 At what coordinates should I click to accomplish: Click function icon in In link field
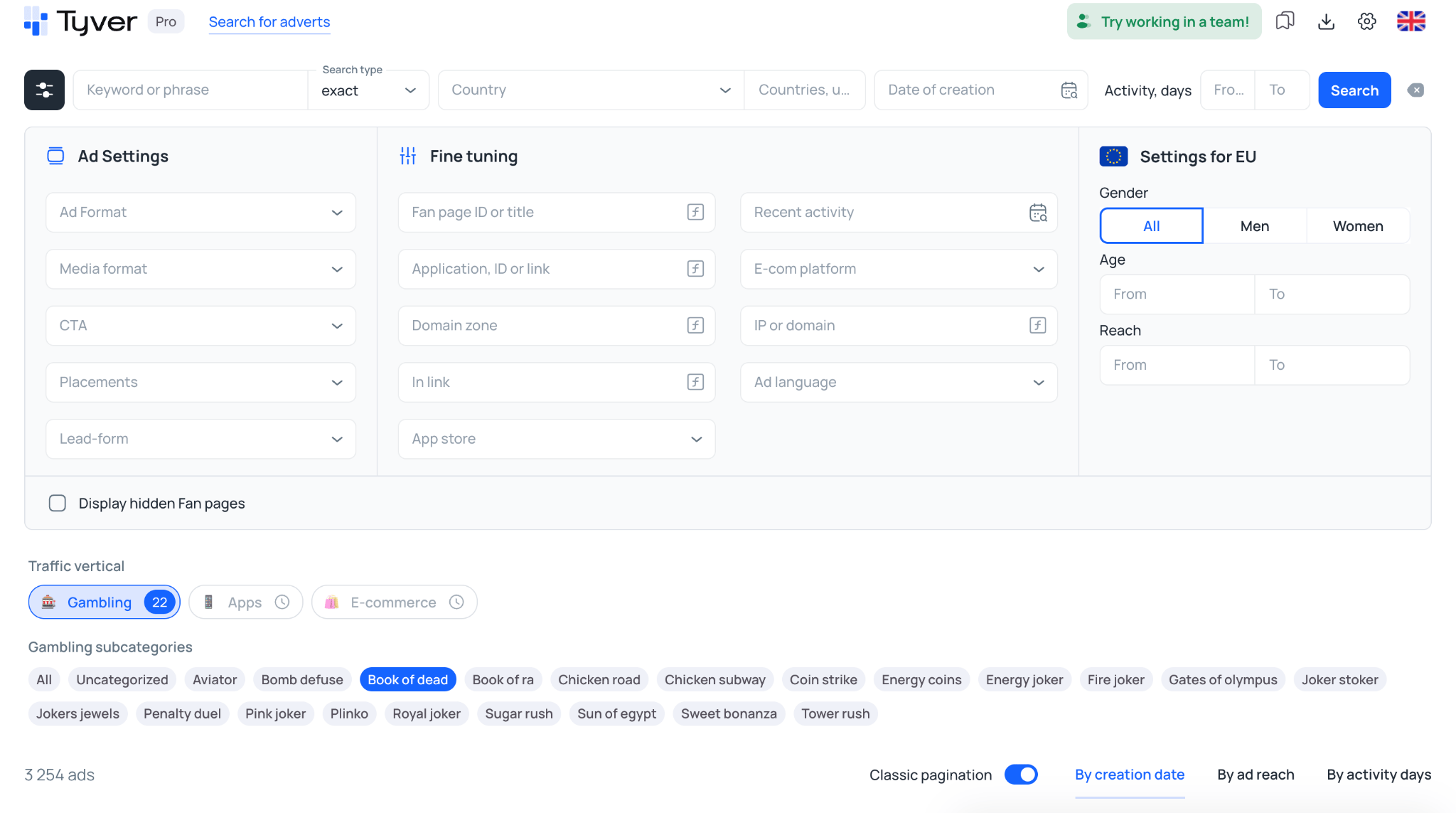[695, 382]
